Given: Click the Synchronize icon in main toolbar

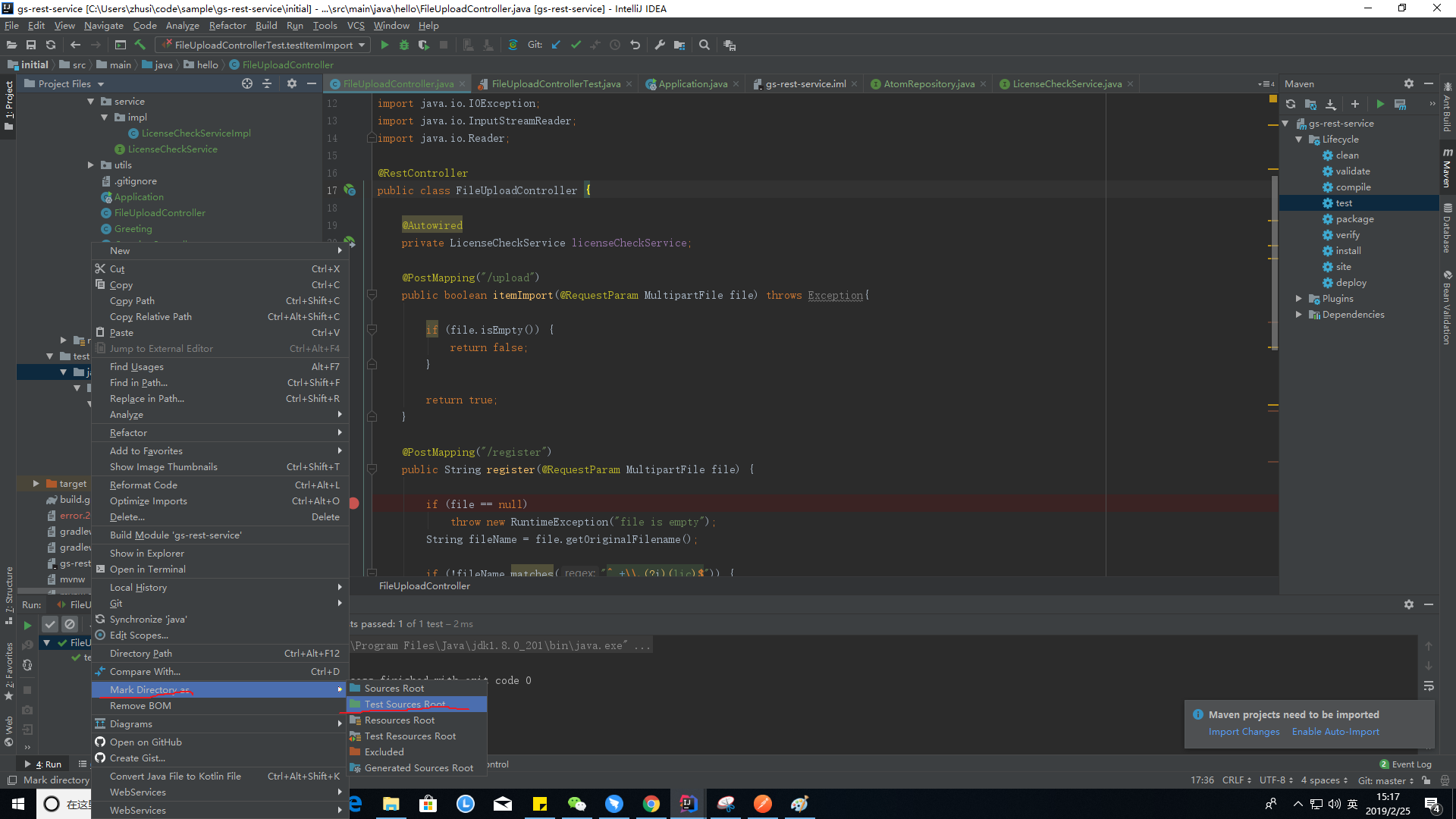Looking at the screenshot, I should (51, 45).
